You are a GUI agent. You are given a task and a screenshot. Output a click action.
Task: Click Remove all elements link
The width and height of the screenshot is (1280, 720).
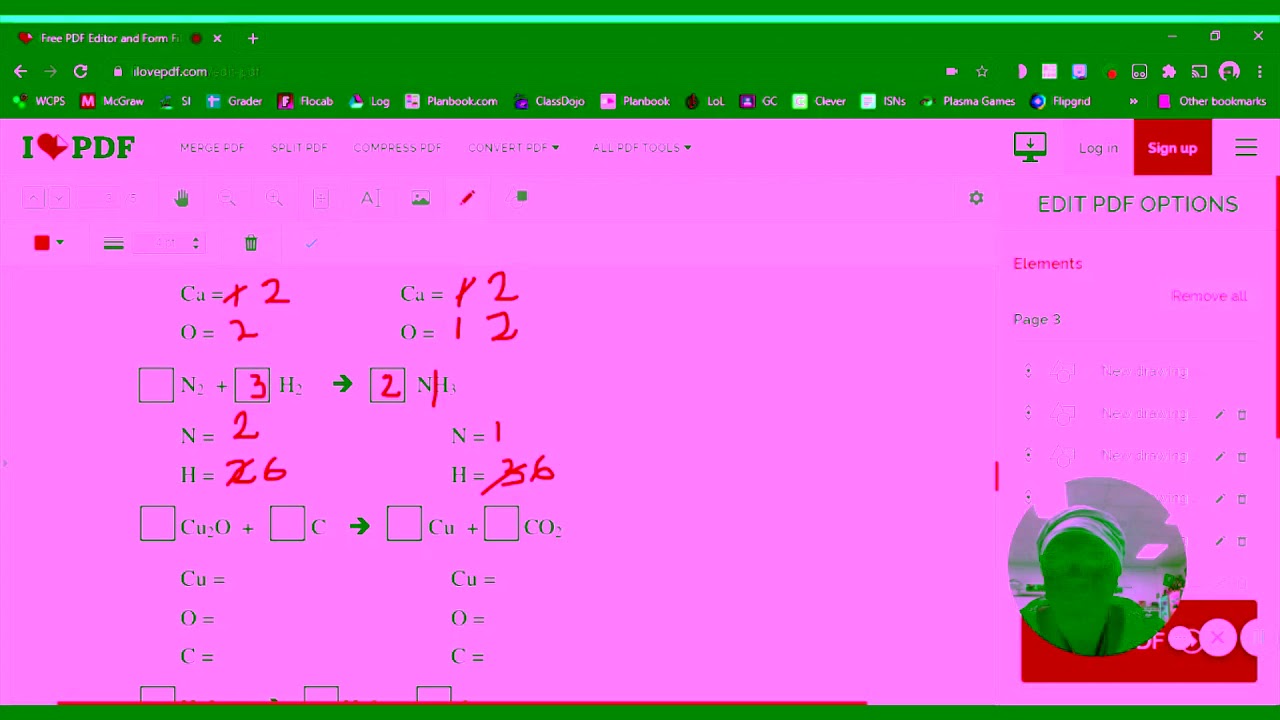coord(1209,296)
